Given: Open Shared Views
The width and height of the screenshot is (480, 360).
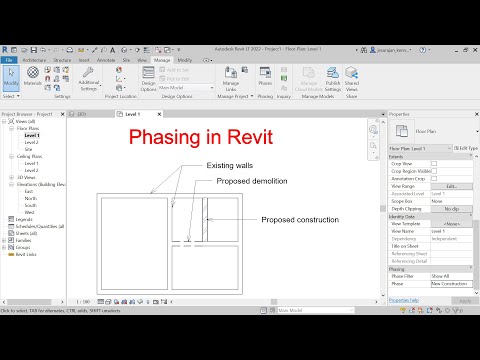Looking at the screenshot, I should [x=352, y=79].
